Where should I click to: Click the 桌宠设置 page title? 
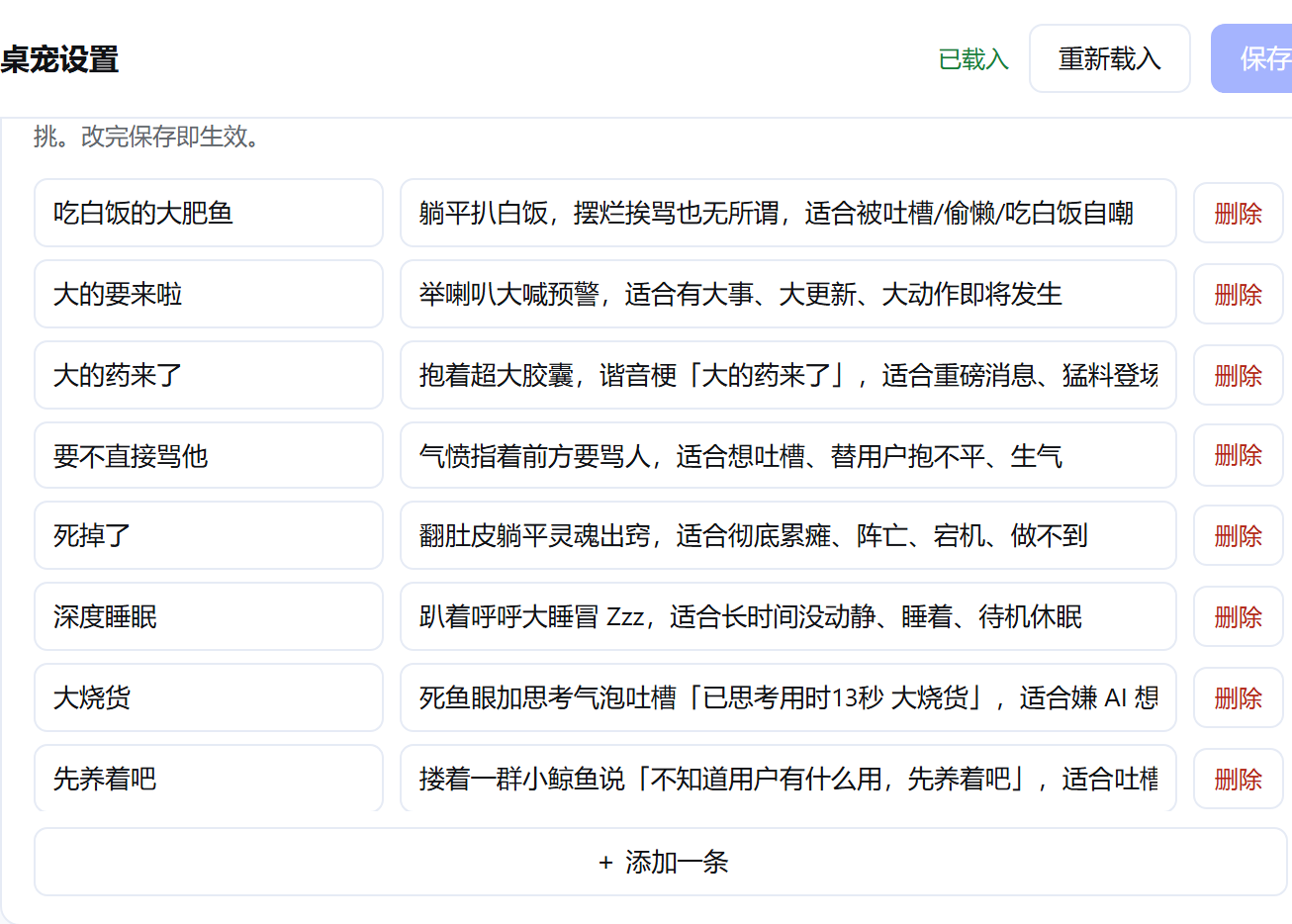click(x=59, y=59)
